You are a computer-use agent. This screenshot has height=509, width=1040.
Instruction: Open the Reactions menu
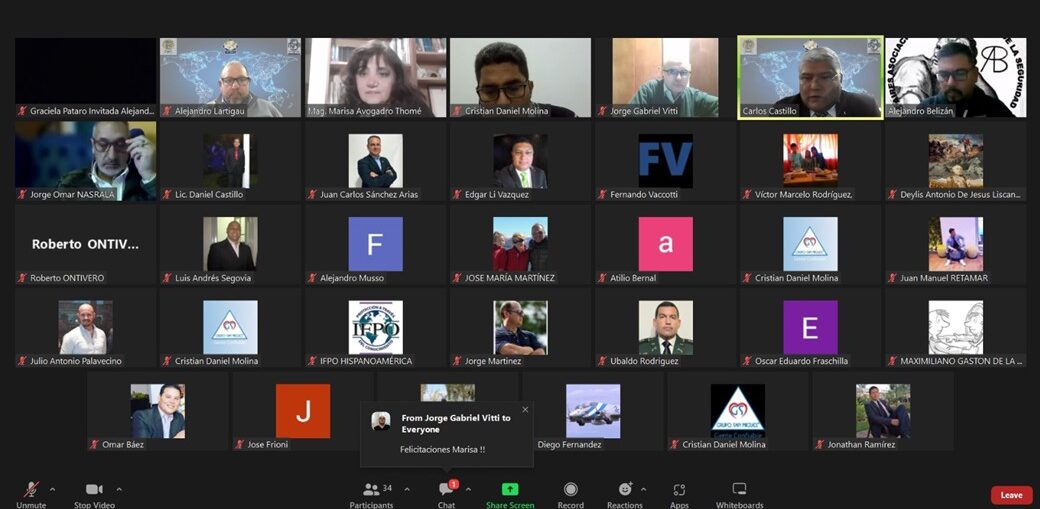click(x=625, y=490)
